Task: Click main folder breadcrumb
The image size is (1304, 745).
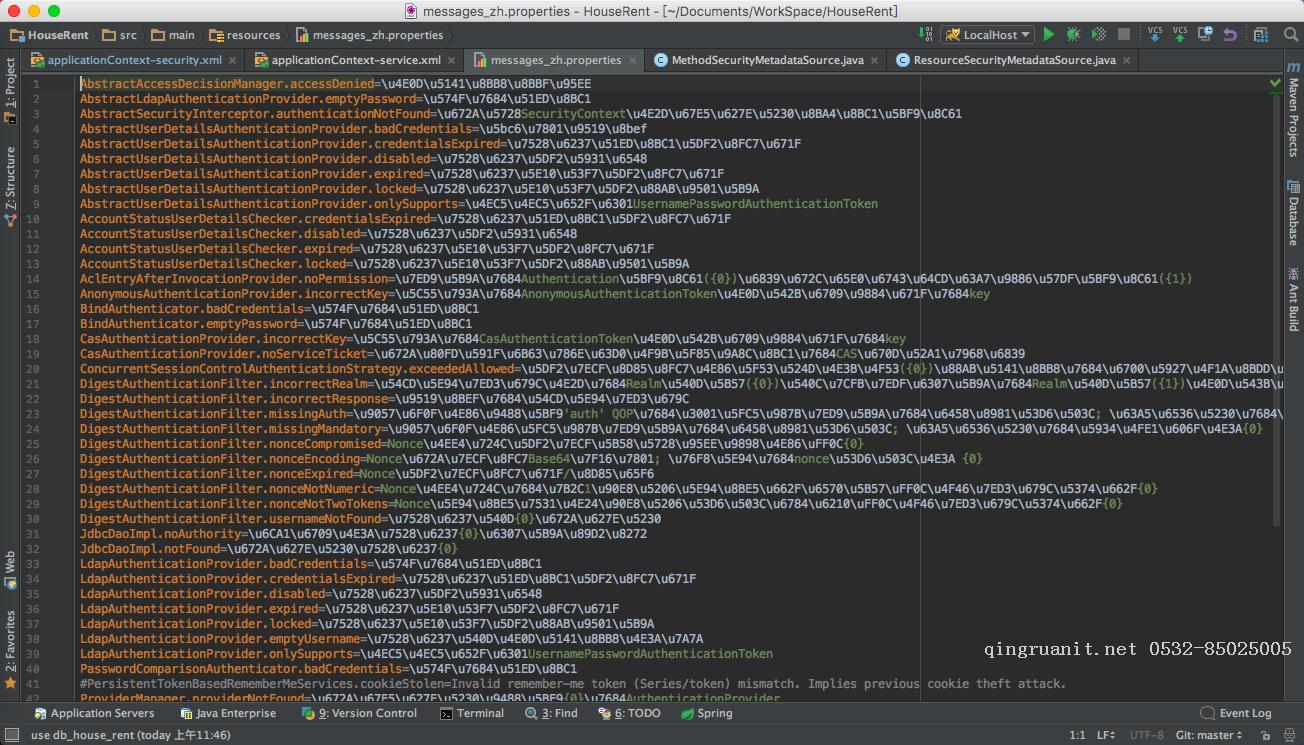Action: click(x=174, y=35)
